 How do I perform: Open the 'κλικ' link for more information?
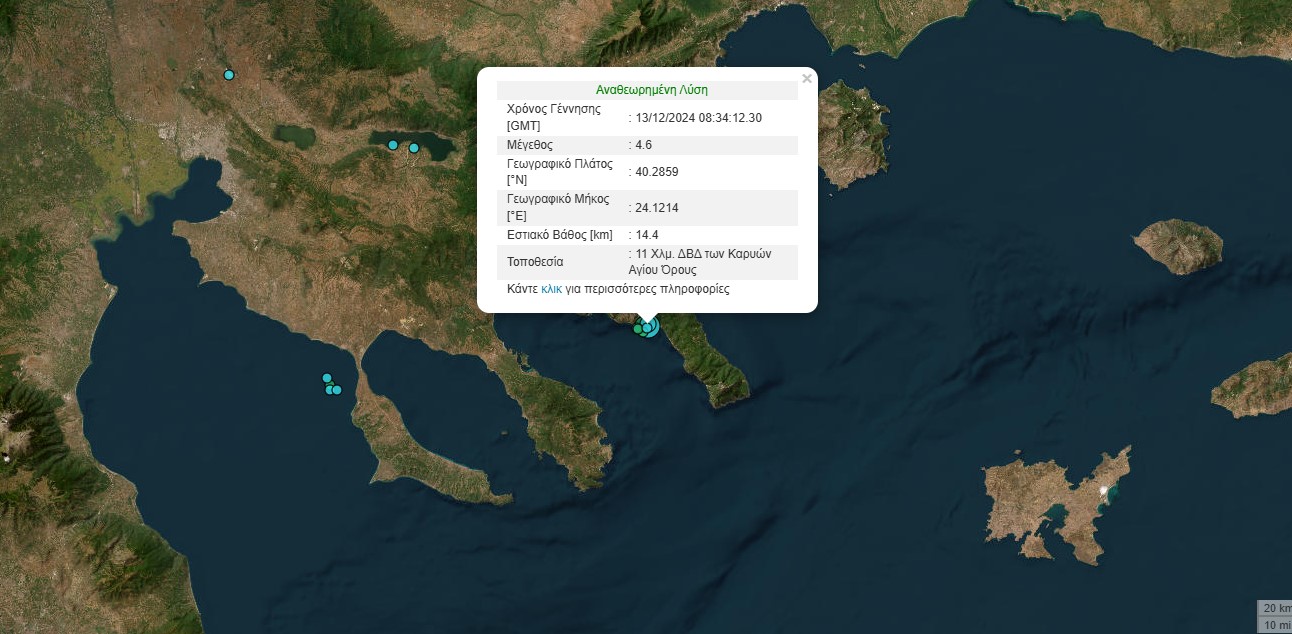tap(551, 289)
